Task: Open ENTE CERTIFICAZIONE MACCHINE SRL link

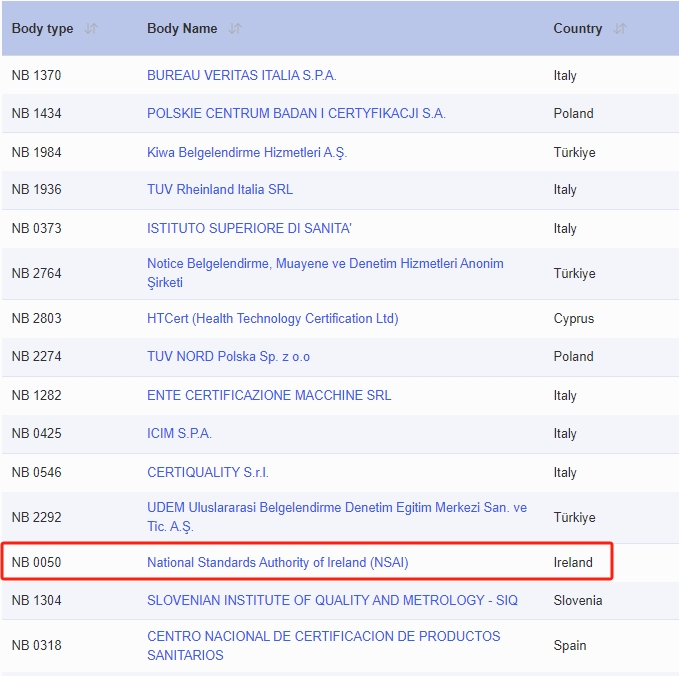Action: tap(269, 395)
